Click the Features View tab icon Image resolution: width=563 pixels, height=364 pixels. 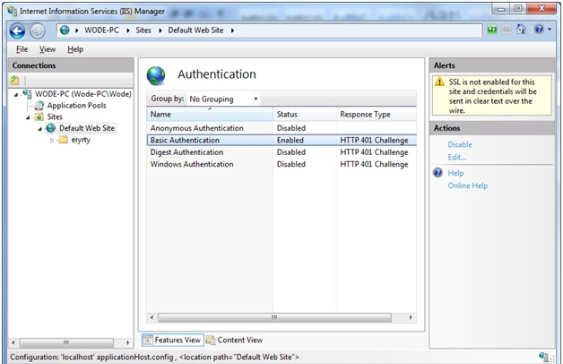pyautogui.click(x=148, y=340)
